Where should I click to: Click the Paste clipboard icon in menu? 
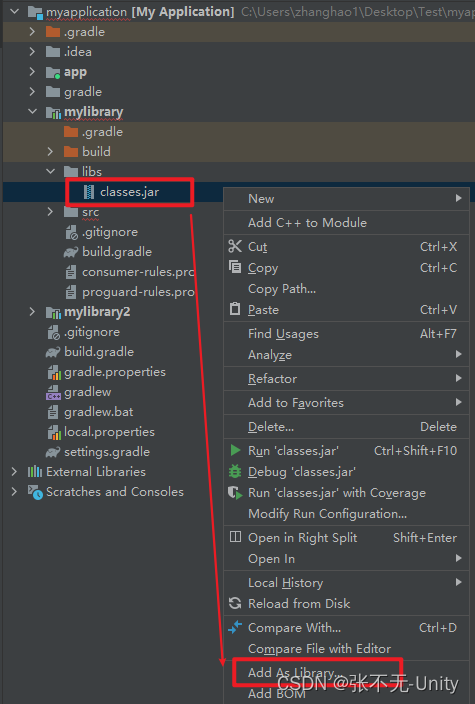pos(235,309)
